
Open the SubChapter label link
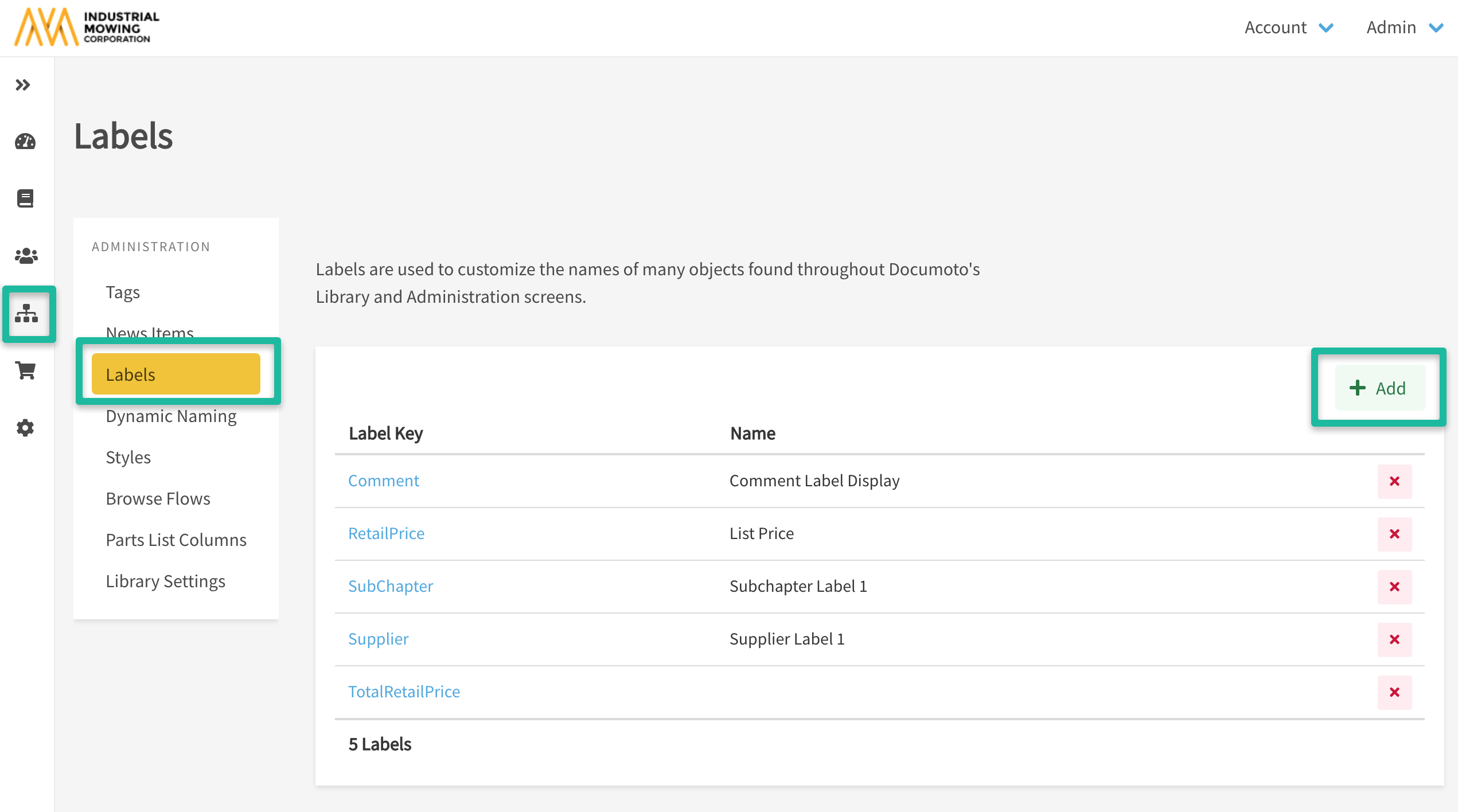click(391, 586)
